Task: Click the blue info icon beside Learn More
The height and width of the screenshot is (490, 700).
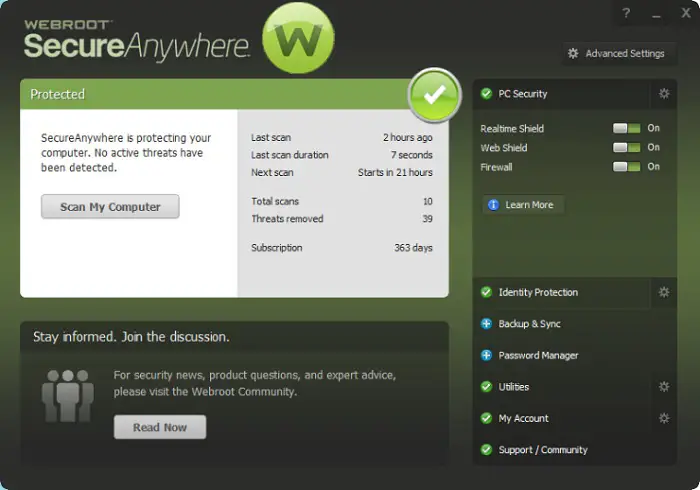Action: [x=493, y=205]
